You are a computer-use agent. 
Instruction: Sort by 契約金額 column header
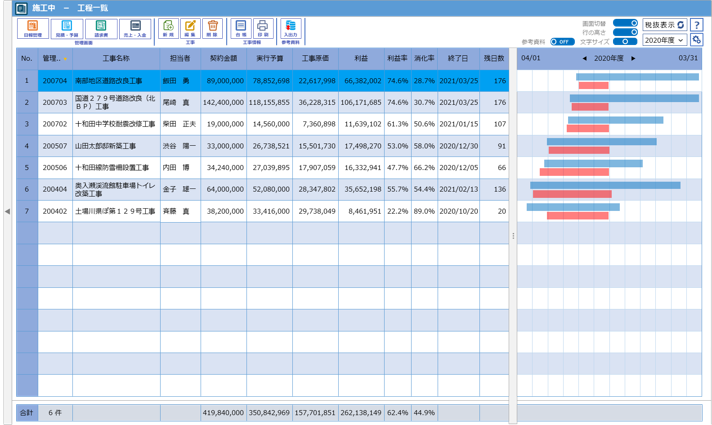223,59
